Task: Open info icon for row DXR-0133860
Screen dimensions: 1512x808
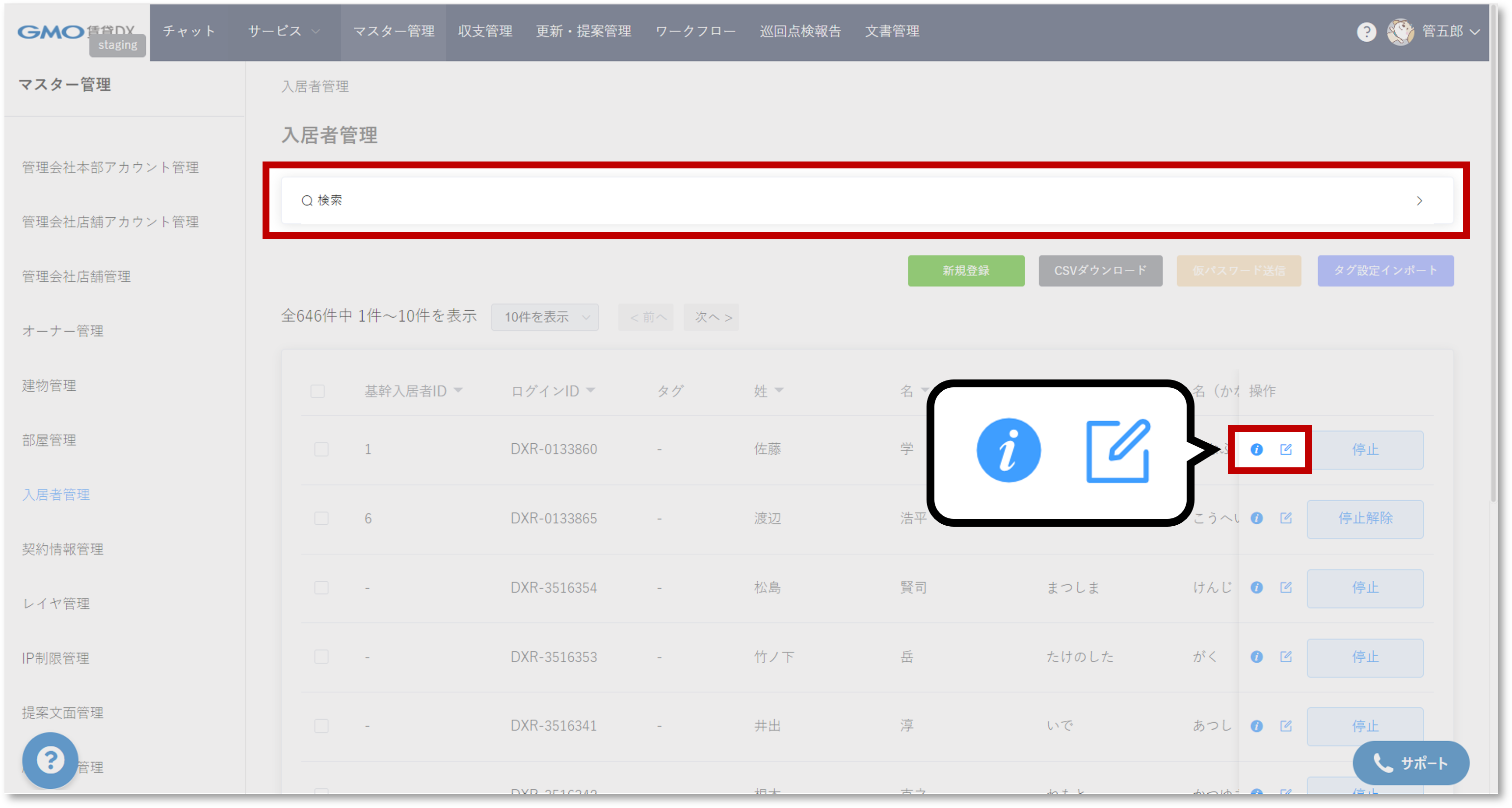Action: [x=1256, y=449]
